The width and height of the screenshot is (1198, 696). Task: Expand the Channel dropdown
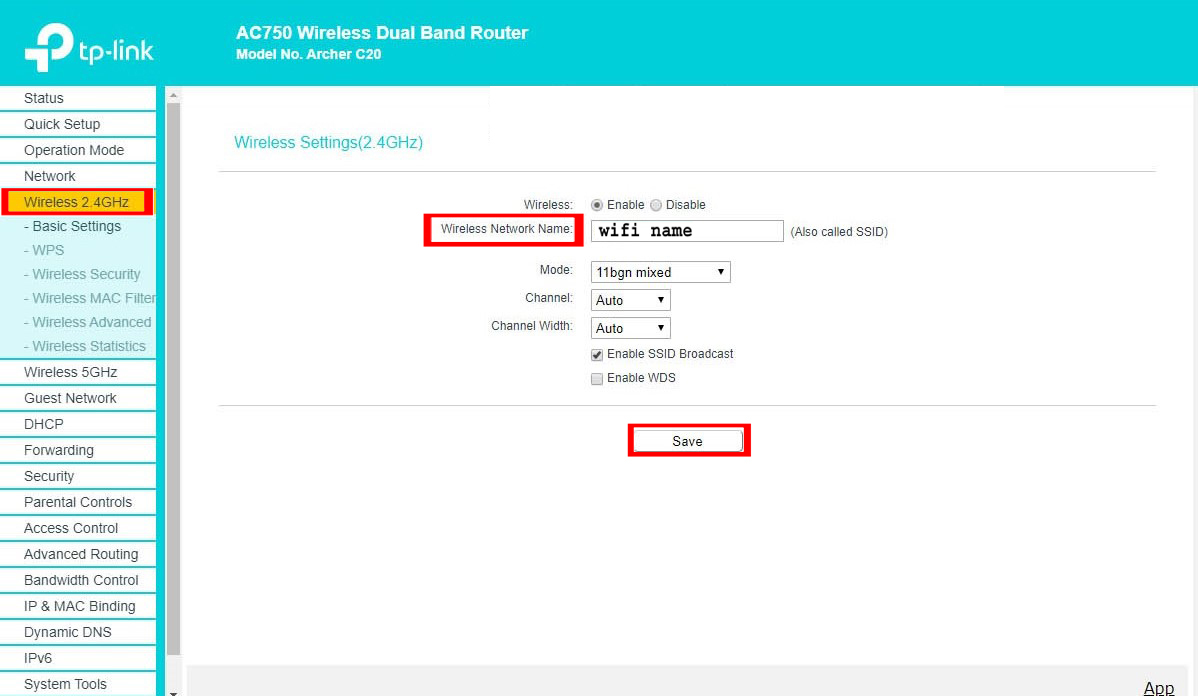630,300
